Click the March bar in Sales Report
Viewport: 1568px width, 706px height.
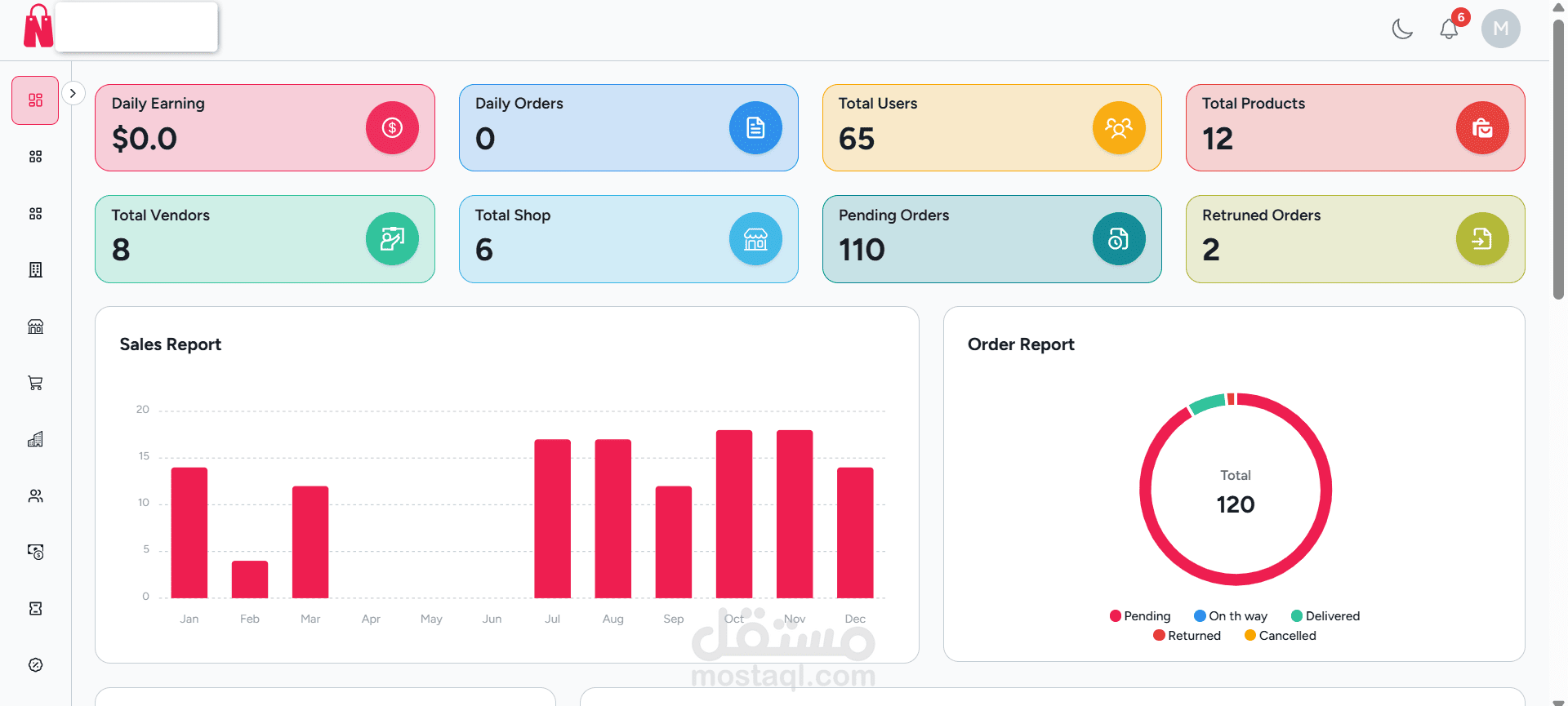(310, 542)
